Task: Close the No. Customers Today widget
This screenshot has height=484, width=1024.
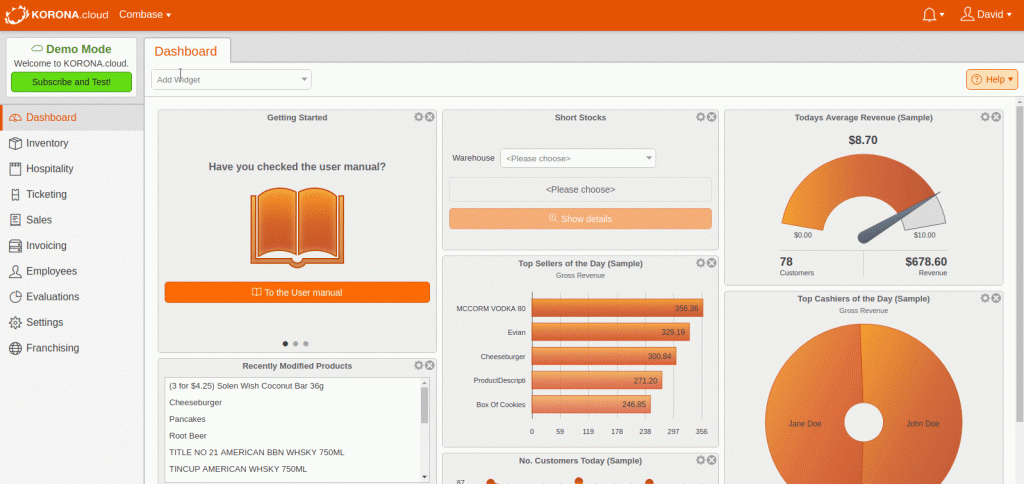Action: (x=712, y=460)
